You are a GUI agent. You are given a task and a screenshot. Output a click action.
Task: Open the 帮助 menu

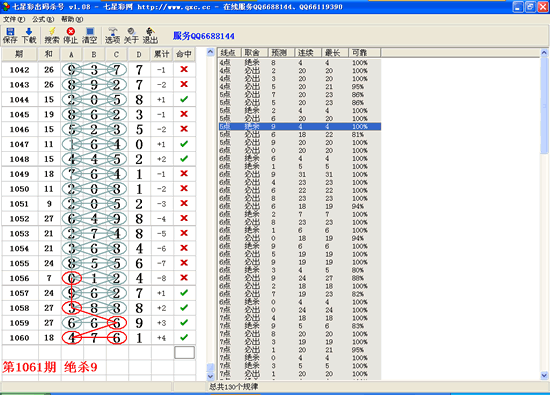tap(72, 19)
